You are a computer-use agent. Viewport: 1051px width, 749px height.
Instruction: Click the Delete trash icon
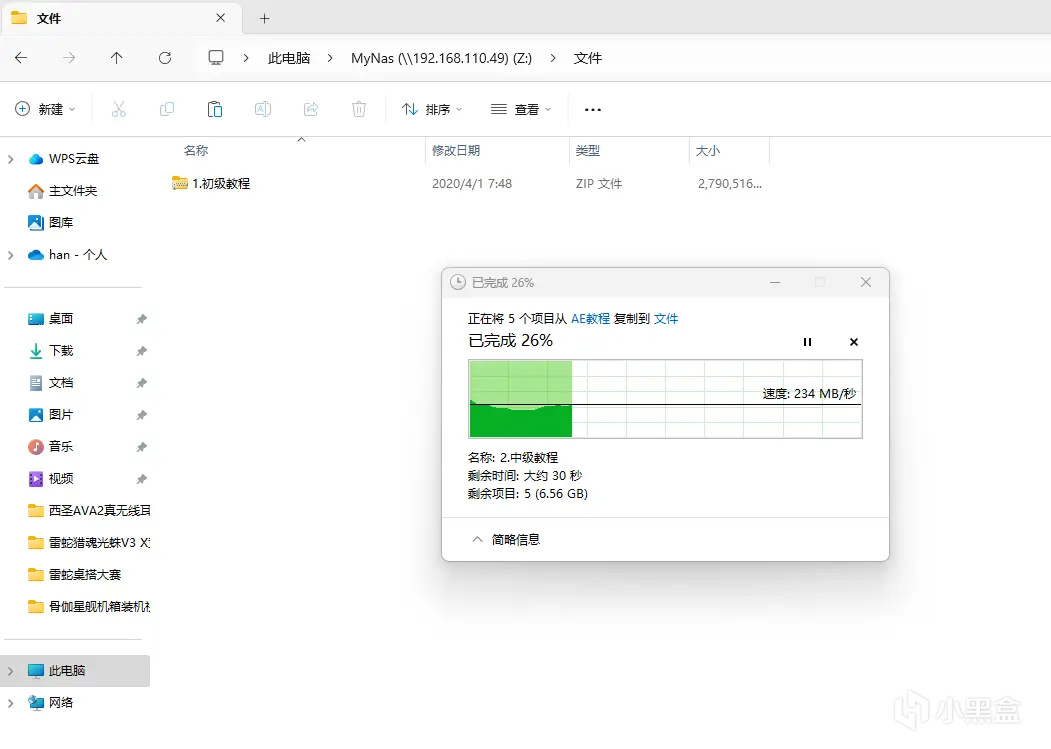click(359, 109)
